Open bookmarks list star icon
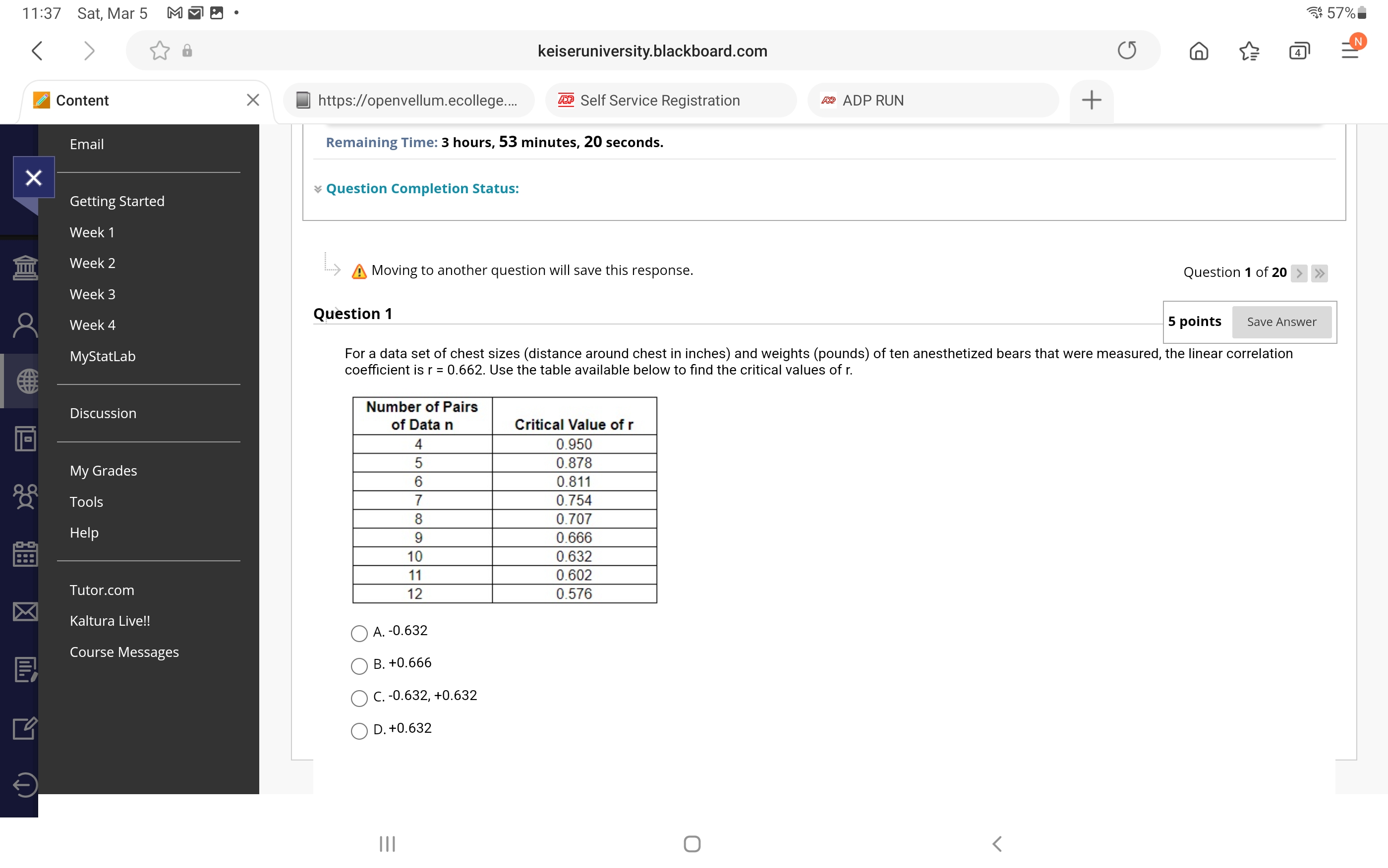Image resolution: width=1388 pixels, height=868 pixels. [1248, 51]
